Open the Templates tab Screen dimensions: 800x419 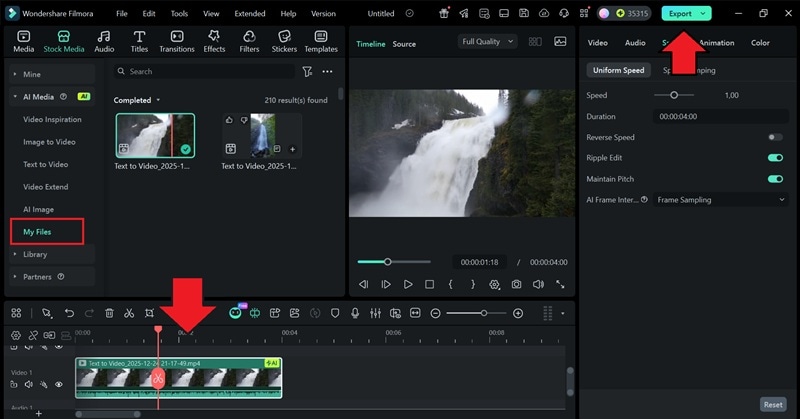[x=321, y=41]
